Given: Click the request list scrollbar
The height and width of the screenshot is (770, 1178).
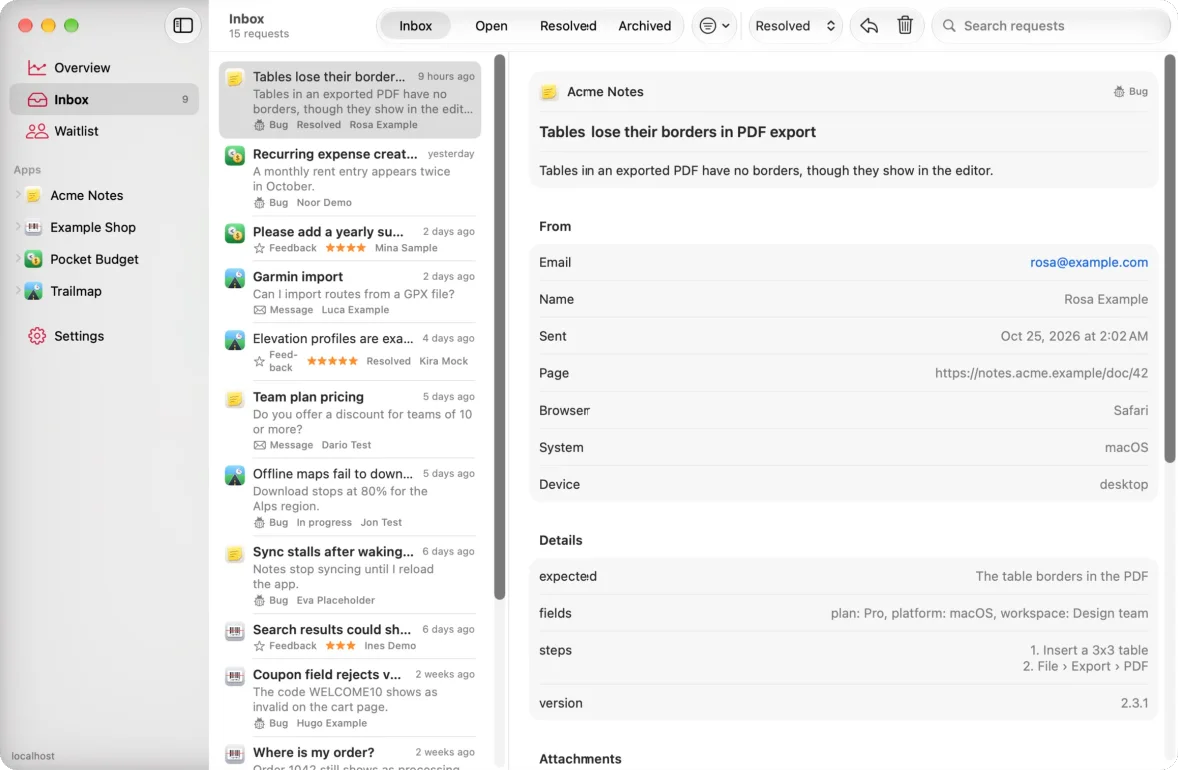Looking at the screenshot, I should 499,327.
